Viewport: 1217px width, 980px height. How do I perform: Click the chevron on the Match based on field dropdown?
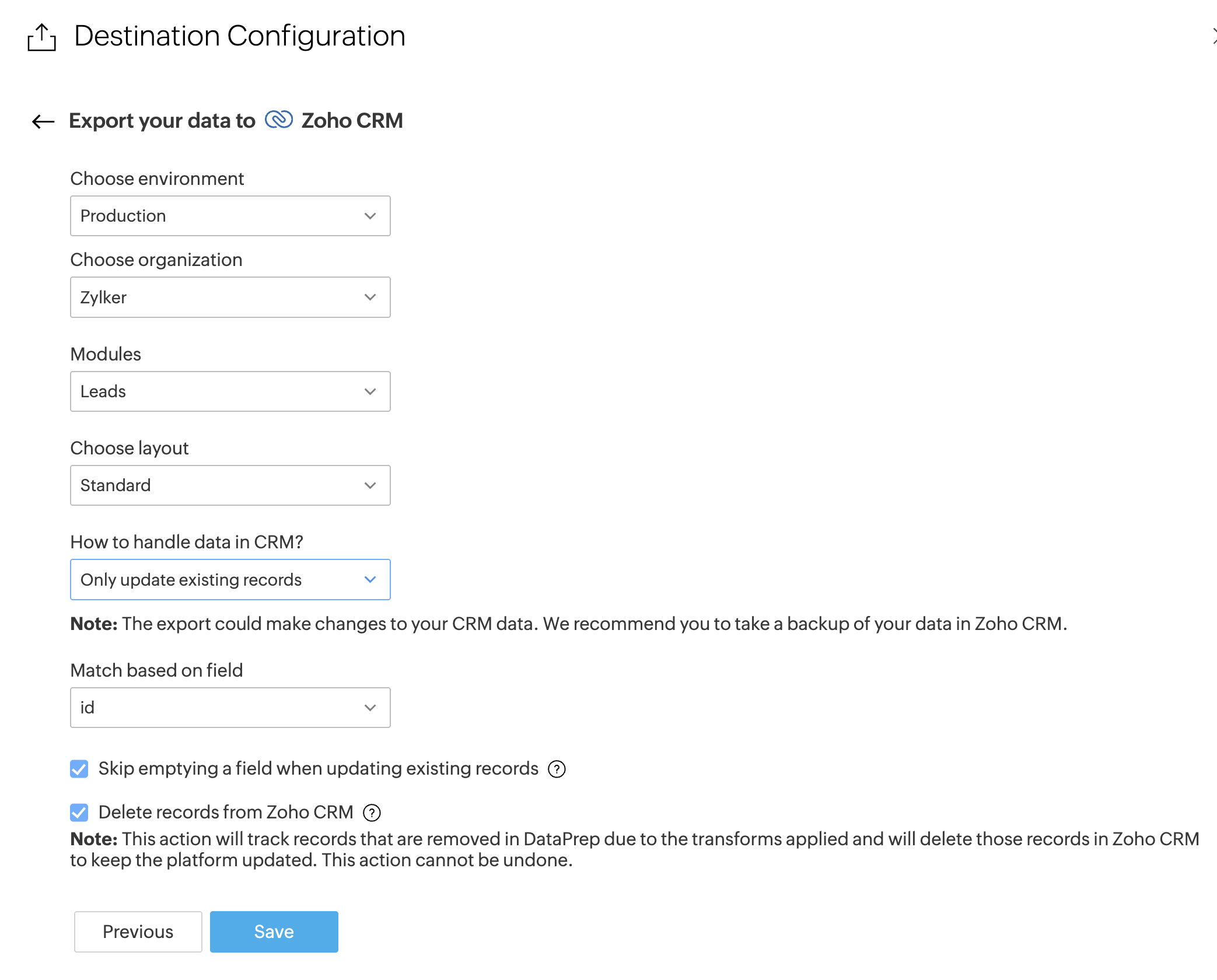370,708
